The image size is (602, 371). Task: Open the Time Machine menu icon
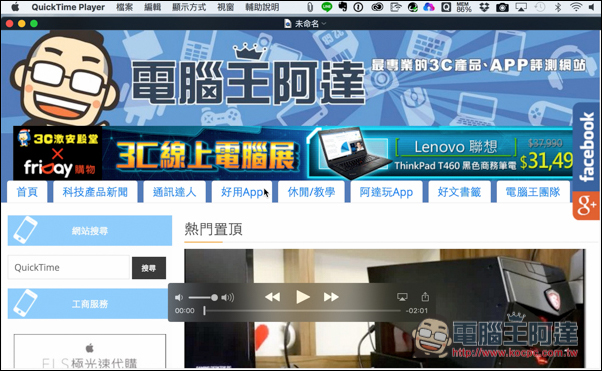pyautogui.click(x=540, y=7)
